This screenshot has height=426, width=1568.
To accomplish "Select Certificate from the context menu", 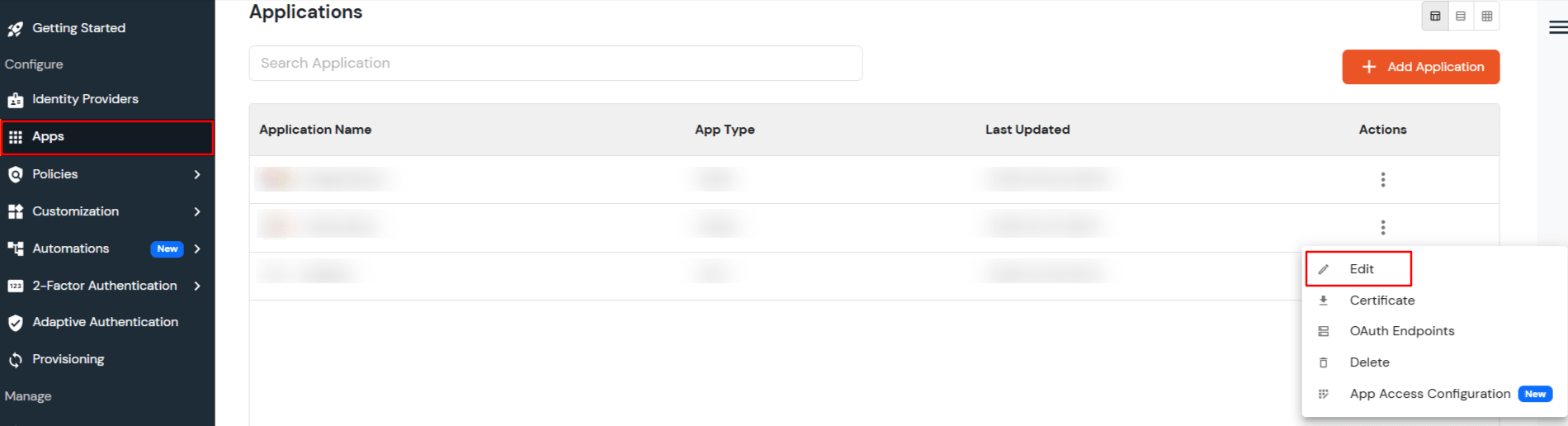I will (1381, 301).
